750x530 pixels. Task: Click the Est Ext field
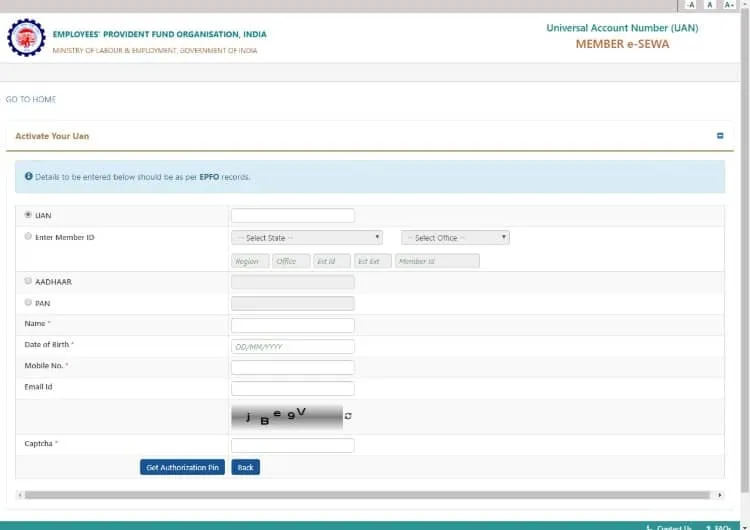(373, 261)
